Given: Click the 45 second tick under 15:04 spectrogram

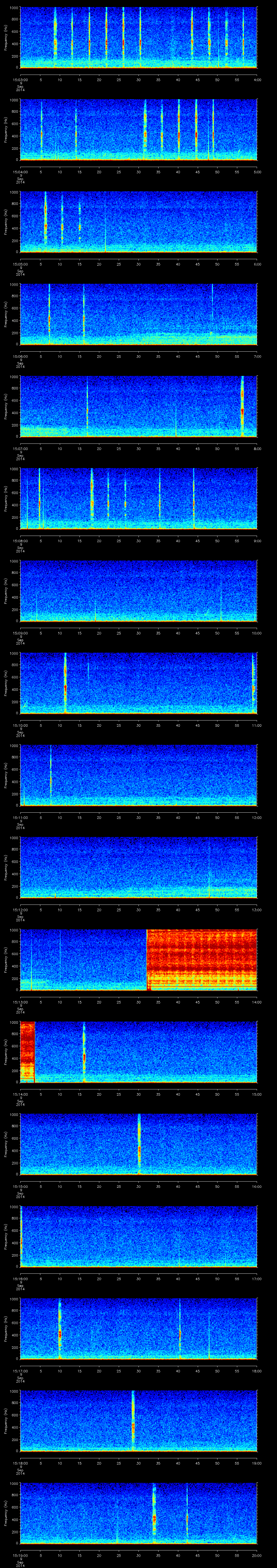Looking at the screenshot, I should (198, 172).
